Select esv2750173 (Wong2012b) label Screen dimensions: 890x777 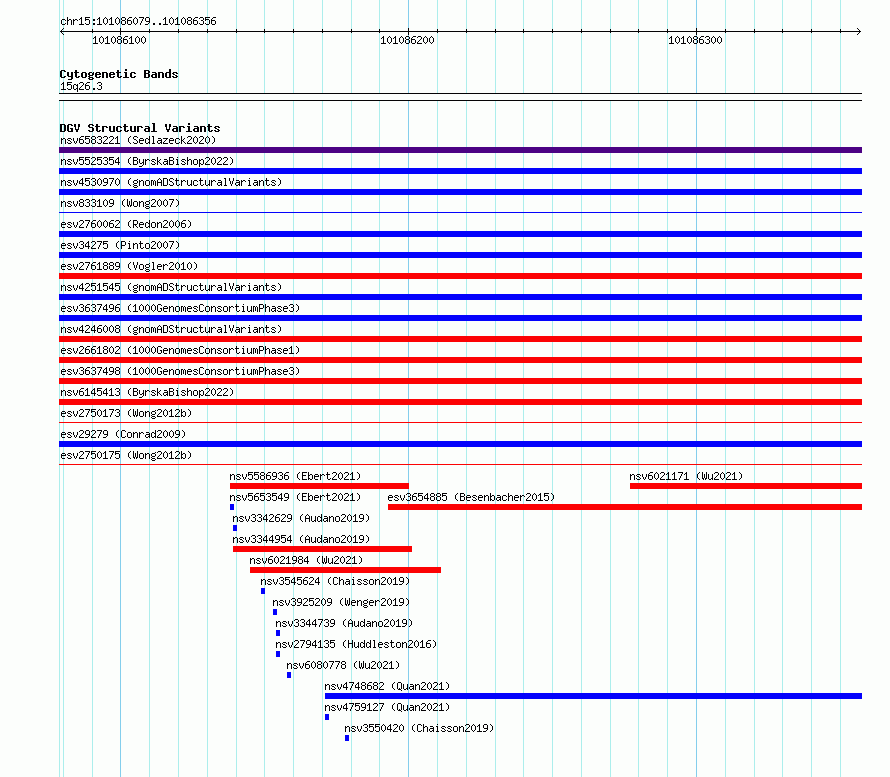tap(126, 413)
